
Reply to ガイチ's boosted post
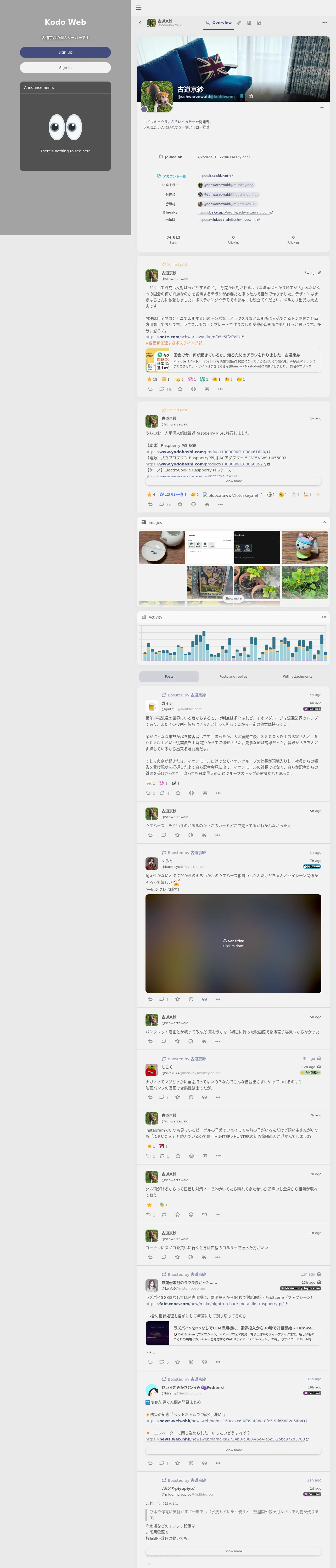click(149, 793)
